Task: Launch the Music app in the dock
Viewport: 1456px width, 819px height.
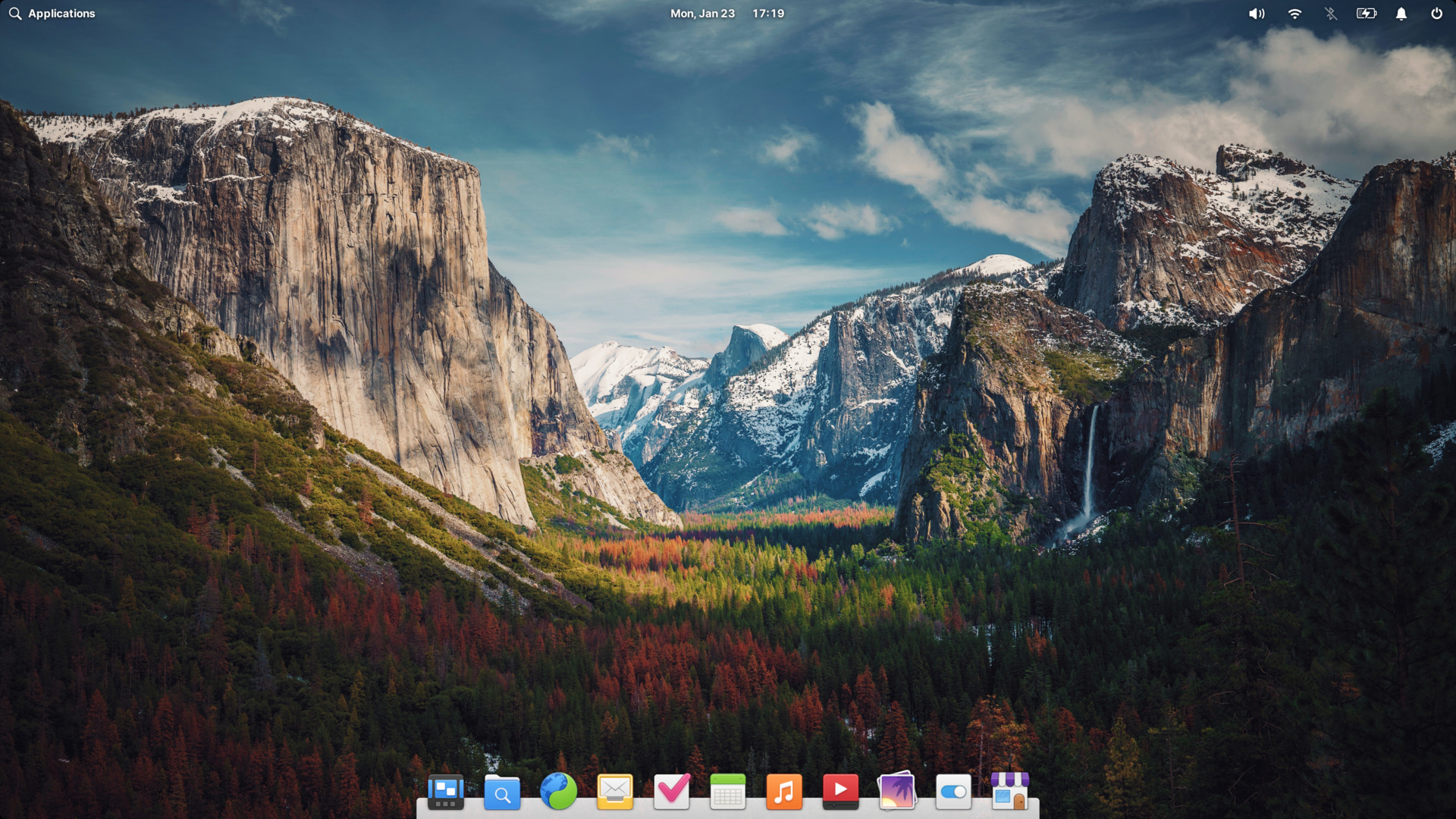Action: point(784,792)
